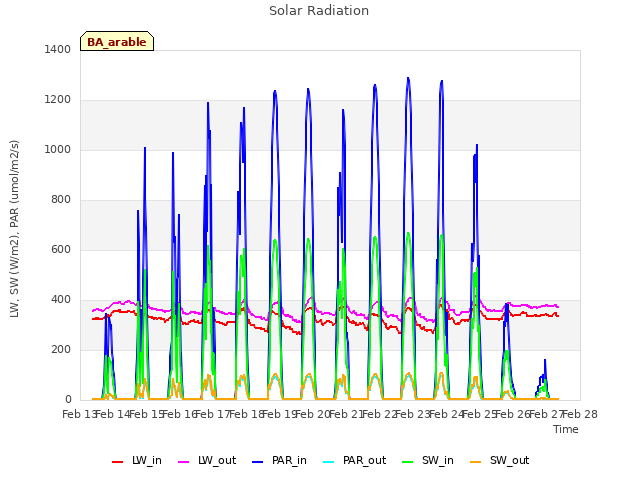Click the PAR_out legend label
This screenshot has width=640, height=480.
pyautogui.click(x=364, y=460)
